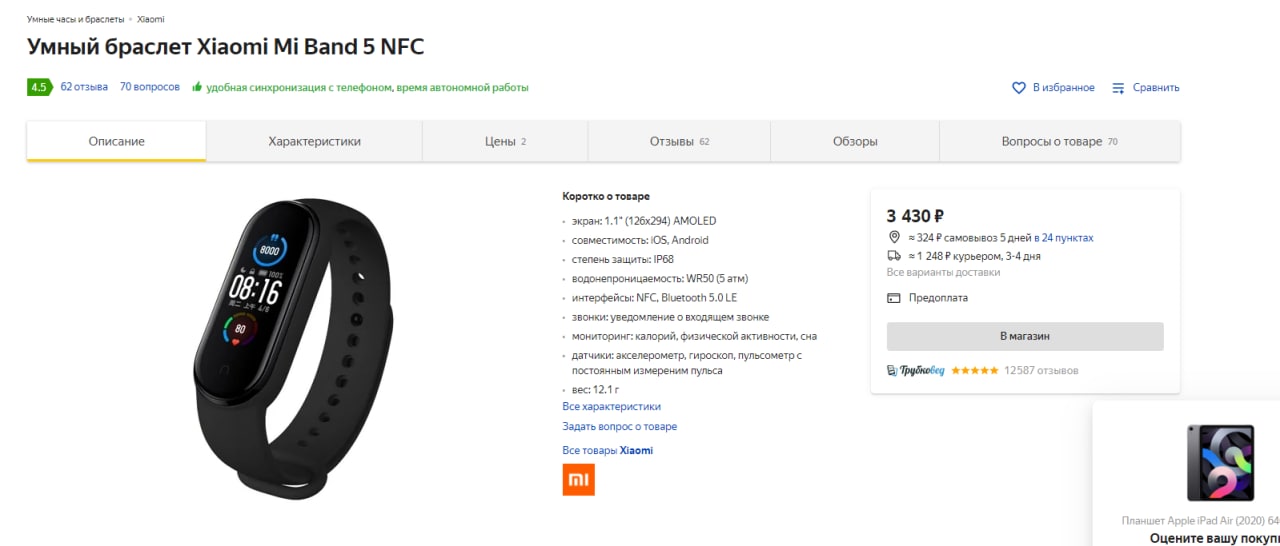Viewport: 1280px width, 546px height.
Task: Click the prepayment card icon
Action: point(894,298)
